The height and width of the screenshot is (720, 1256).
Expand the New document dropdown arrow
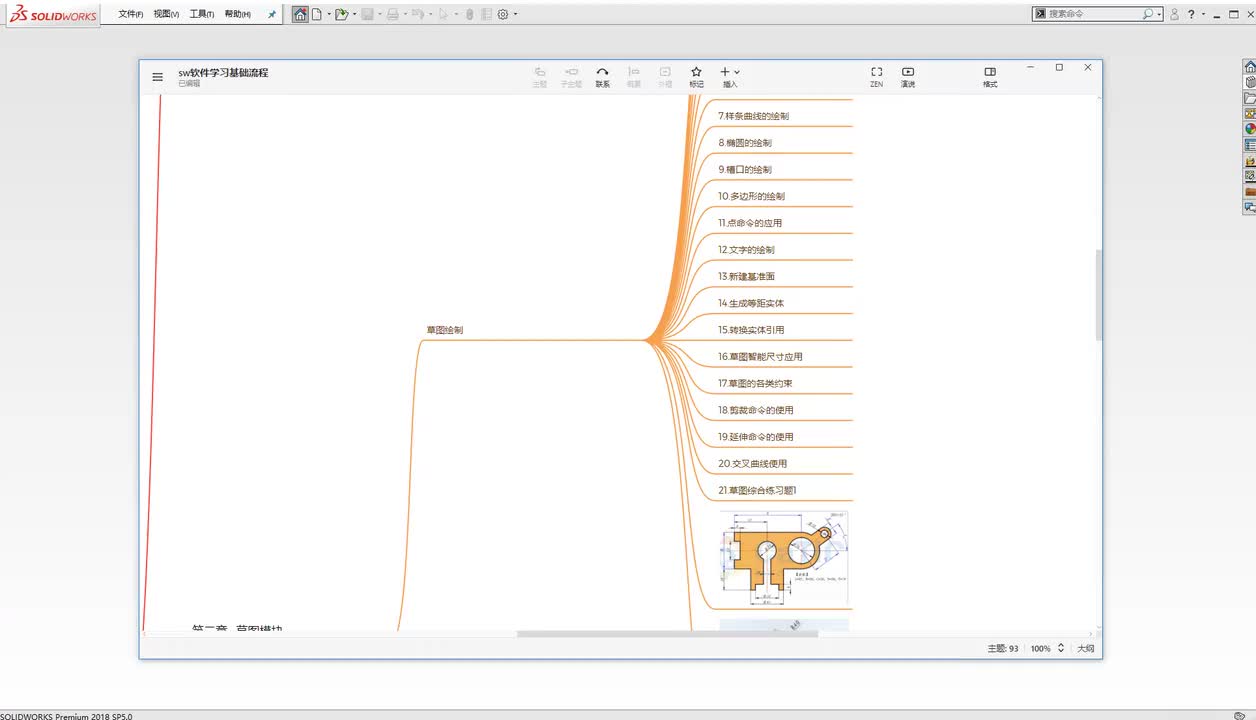click(x=328, y=14)
